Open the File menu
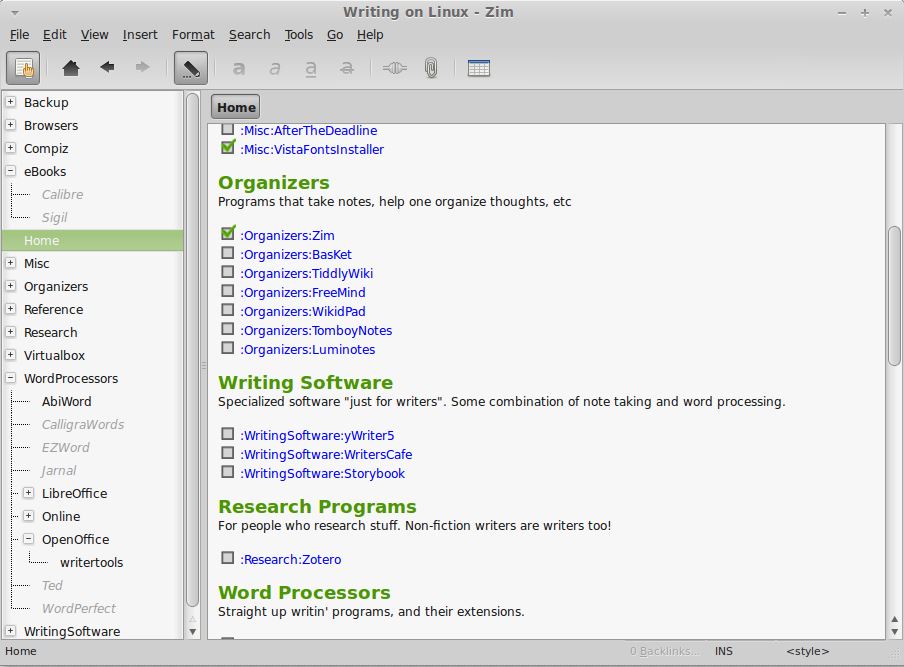904x667 pixels. click(20, 35)
